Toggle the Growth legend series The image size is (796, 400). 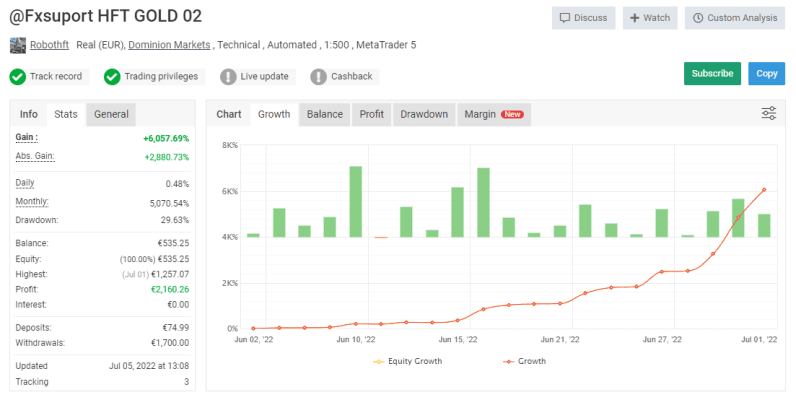point(524,361)
